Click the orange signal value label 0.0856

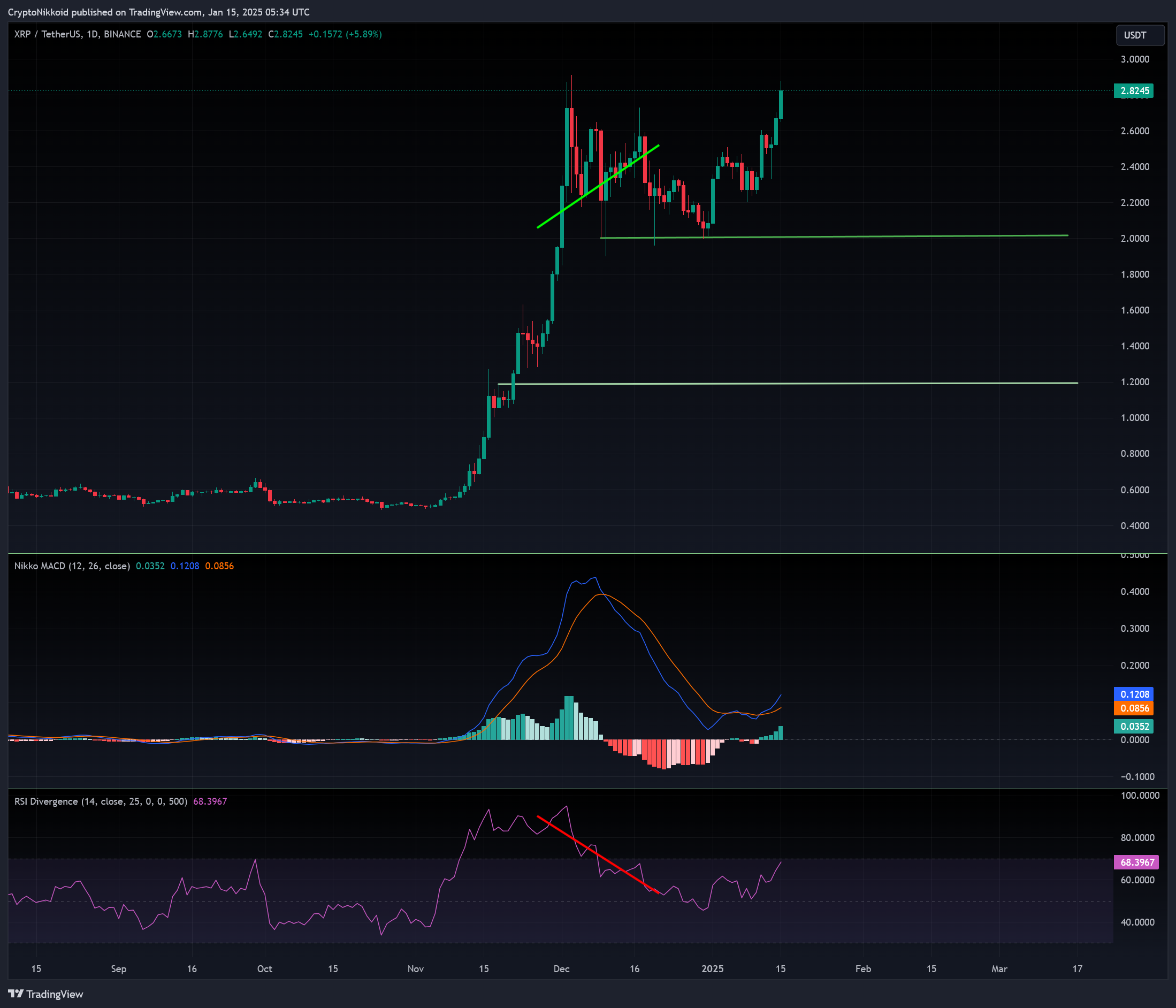(1133, 708)
